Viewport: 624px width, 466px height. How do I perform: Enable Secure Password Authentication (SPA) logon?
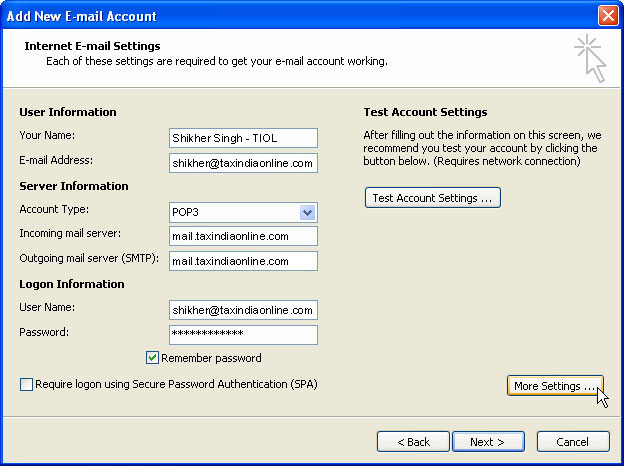26,384
